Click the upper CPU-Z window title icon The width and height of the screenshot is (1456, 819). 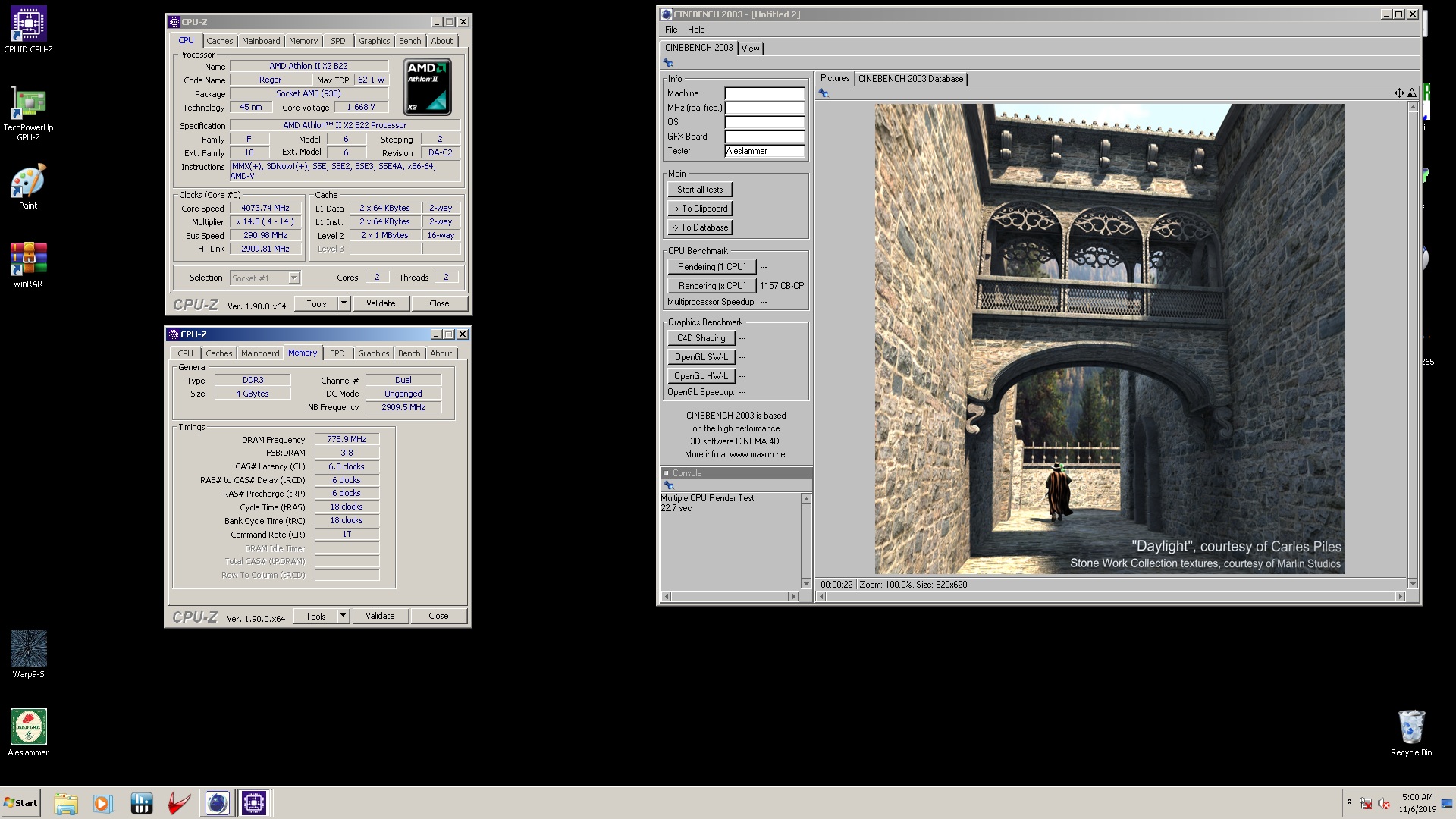pyautogui.click(x=174, y=22)
